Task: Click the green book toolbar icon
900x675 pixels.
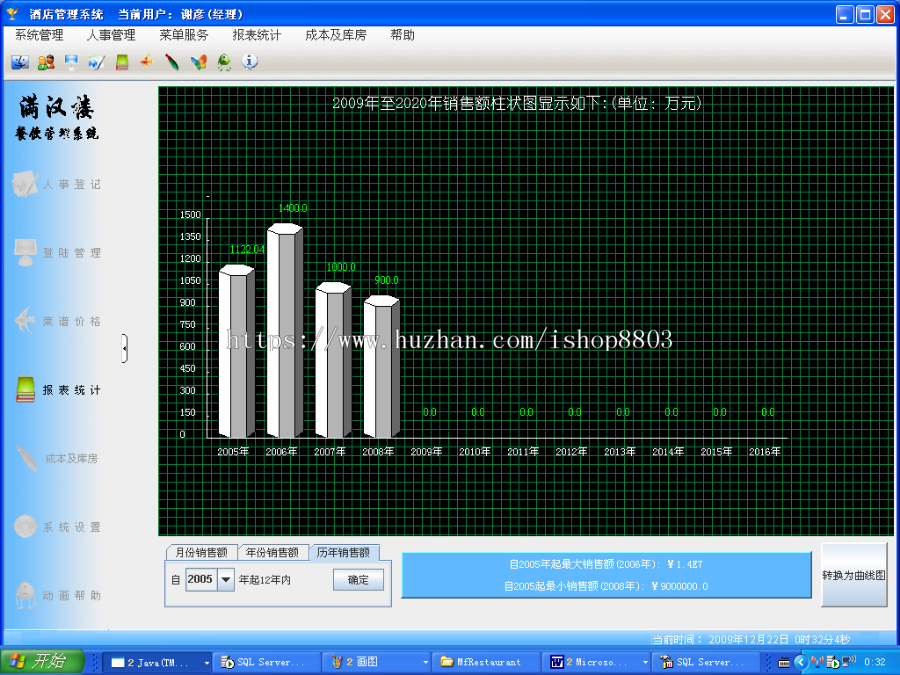Action: coord(121,62)
